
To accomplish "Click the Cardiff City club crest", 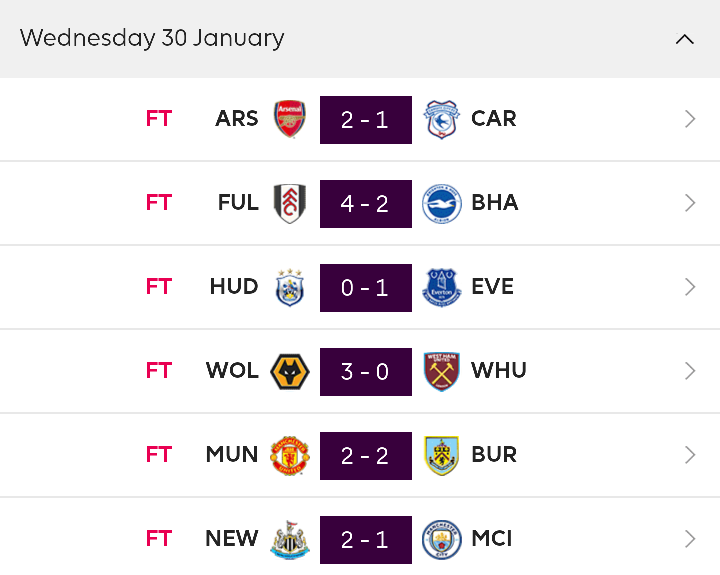I will (x=441, y=119).
